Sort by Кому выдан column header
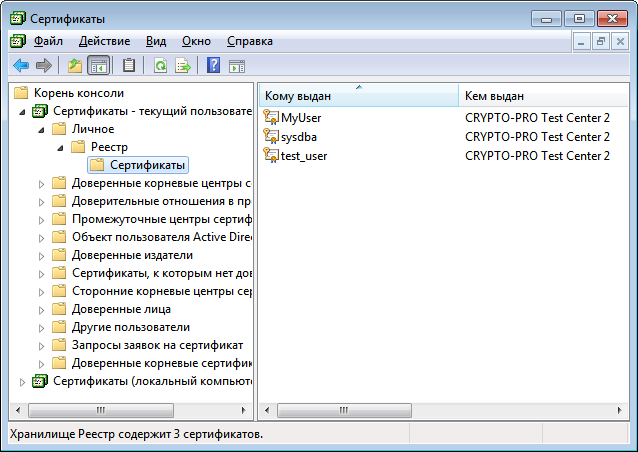The height and width of the screenshot is (452, 638). tap(359, 96)
